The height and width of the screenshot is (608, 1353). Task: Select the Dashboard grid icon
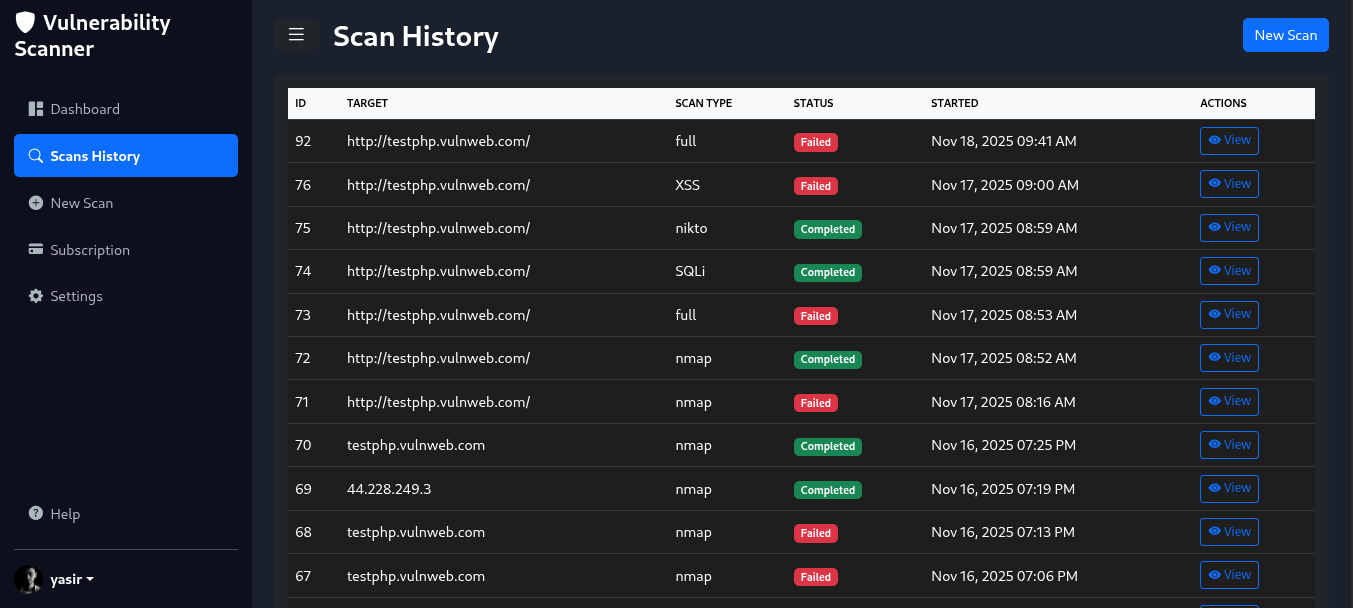coord(36,109)
